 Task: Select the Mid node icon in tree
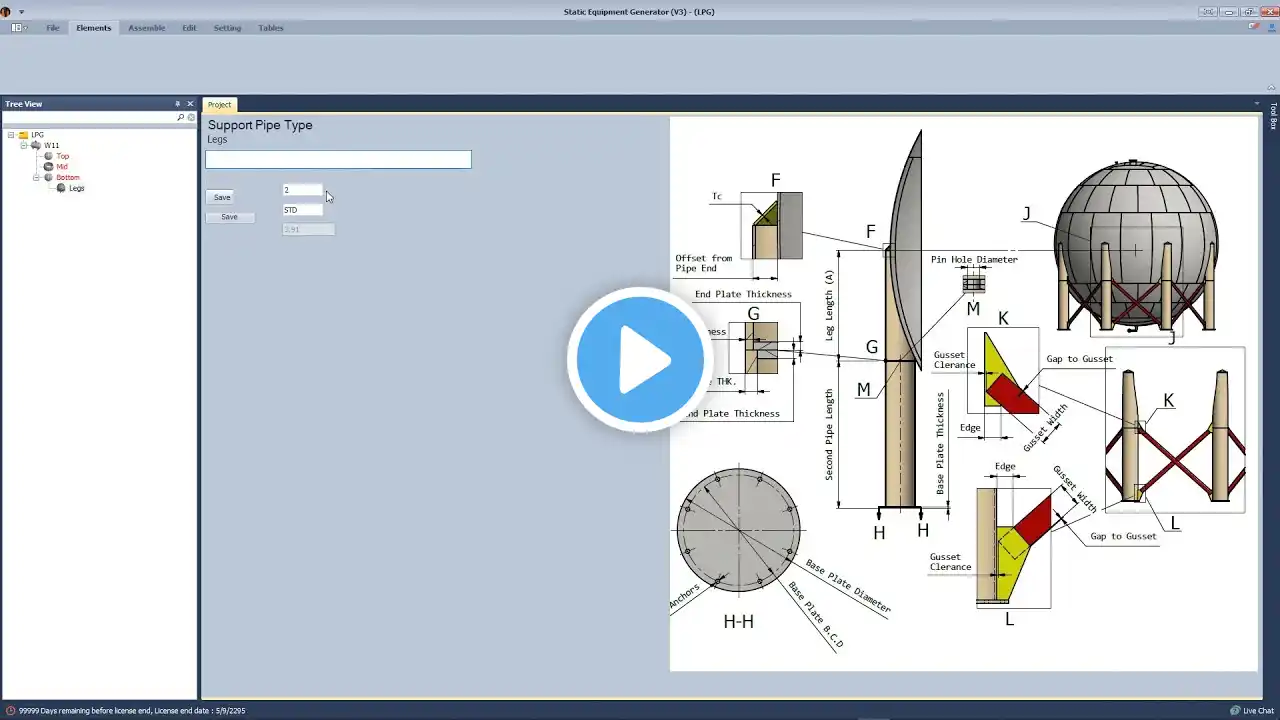(48, 166)
